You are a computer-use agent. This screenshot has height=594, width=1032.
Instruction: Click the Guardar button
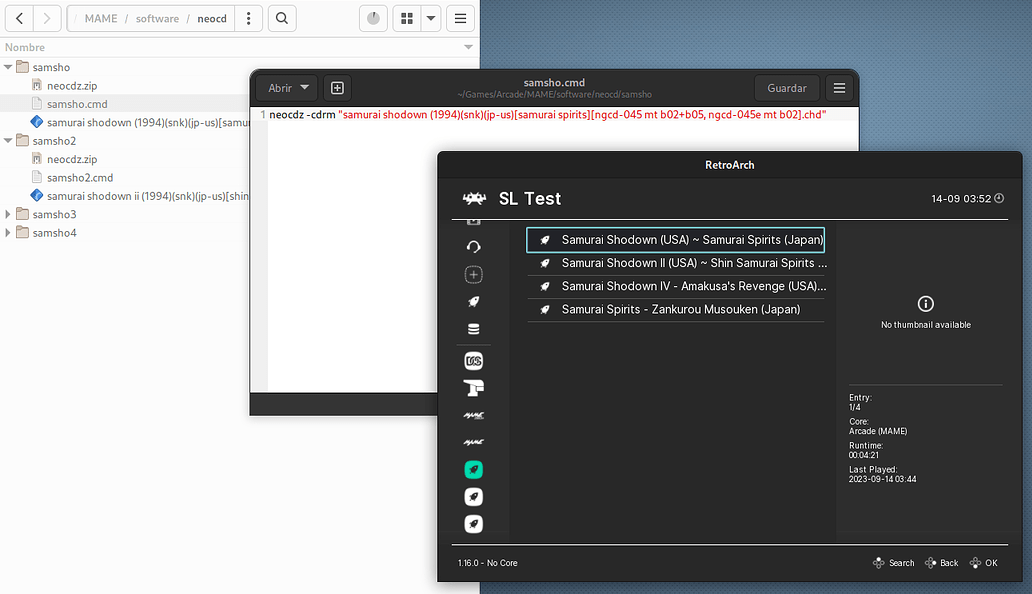pyautogui.click(x=787, y=88)
